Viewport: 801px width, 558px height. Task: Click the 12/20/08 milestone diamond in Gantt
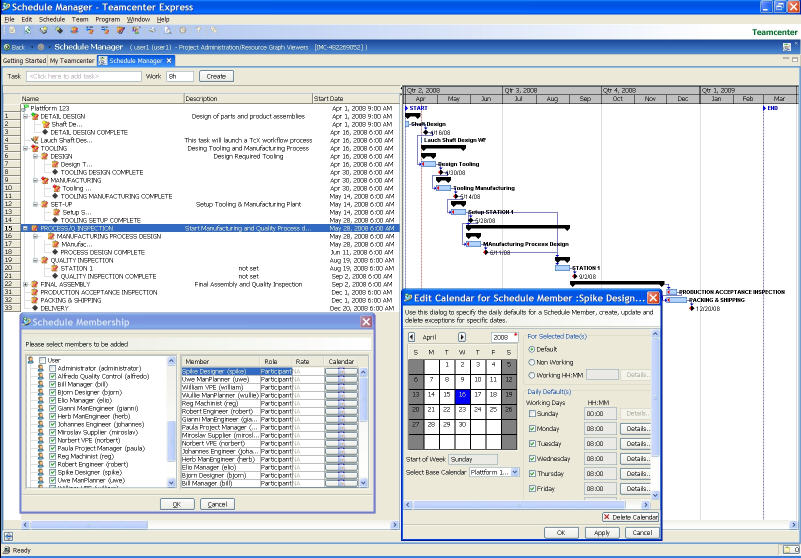[692, 308]
